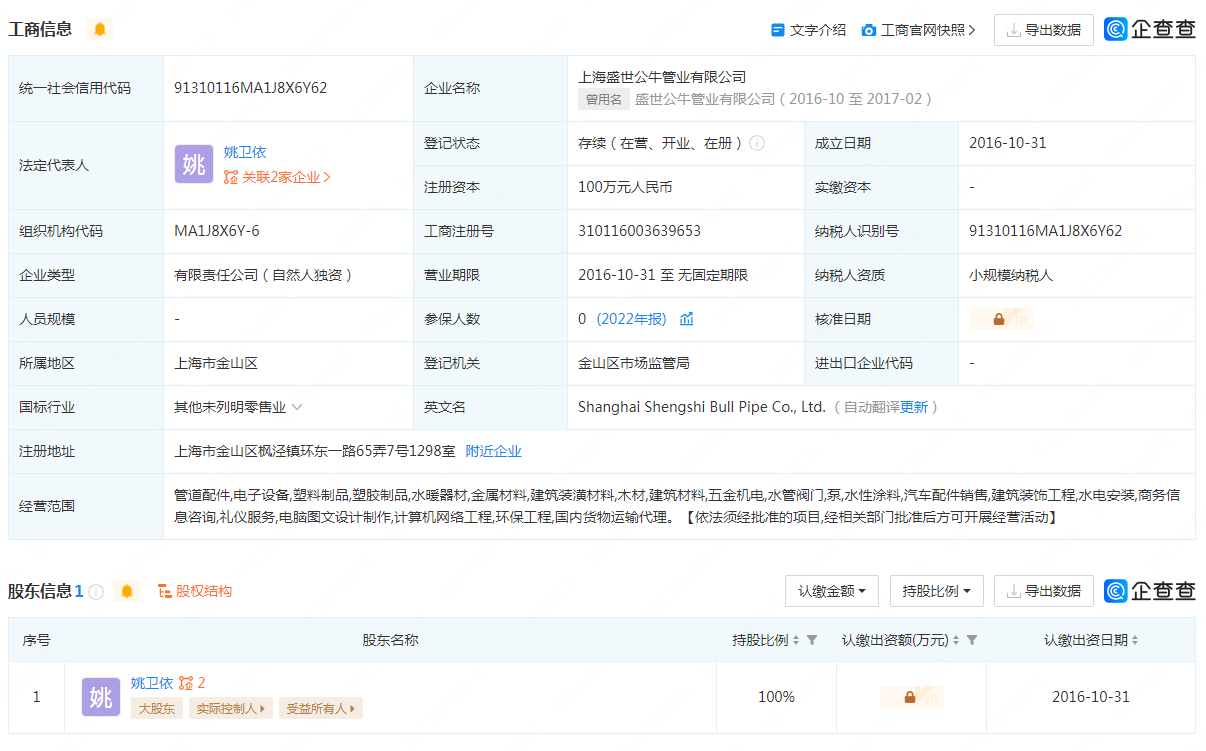Click the 经营范围 description text

pyautogui.click(x=677, y=506)
